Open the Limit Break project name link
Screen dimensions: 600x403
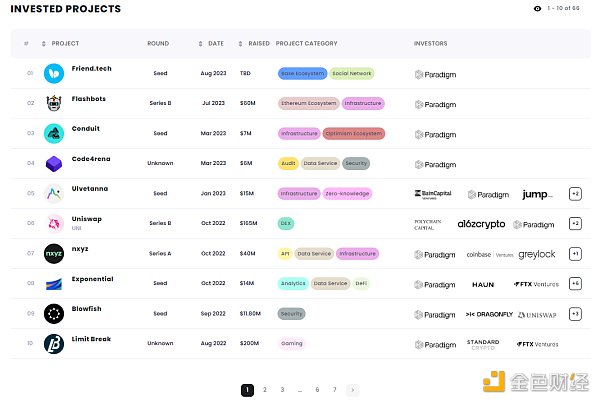(91, 339)
